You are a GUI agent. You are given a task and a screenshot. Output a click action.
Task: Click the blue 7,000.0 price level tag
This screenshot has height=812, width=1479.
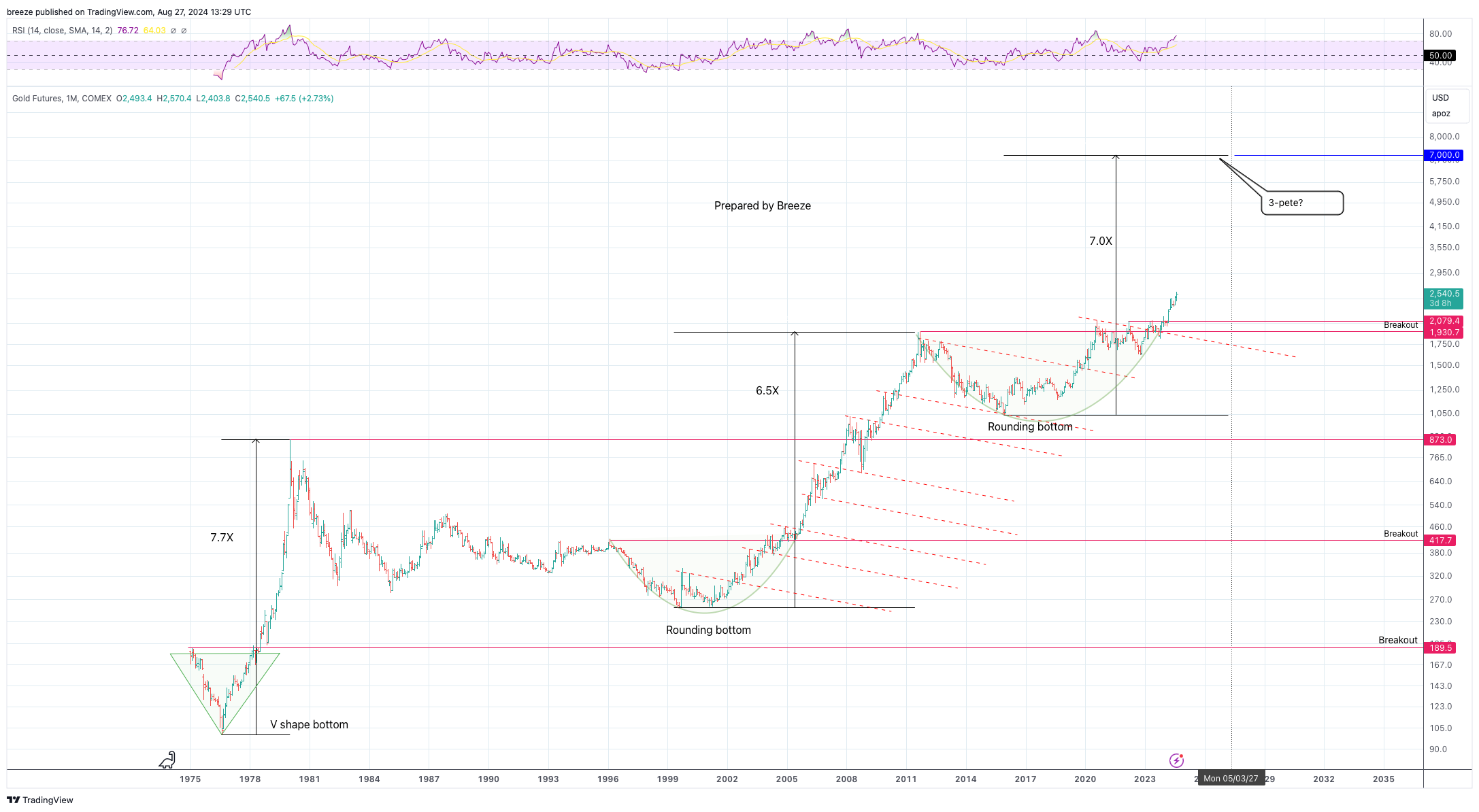tap(1443, 155)
